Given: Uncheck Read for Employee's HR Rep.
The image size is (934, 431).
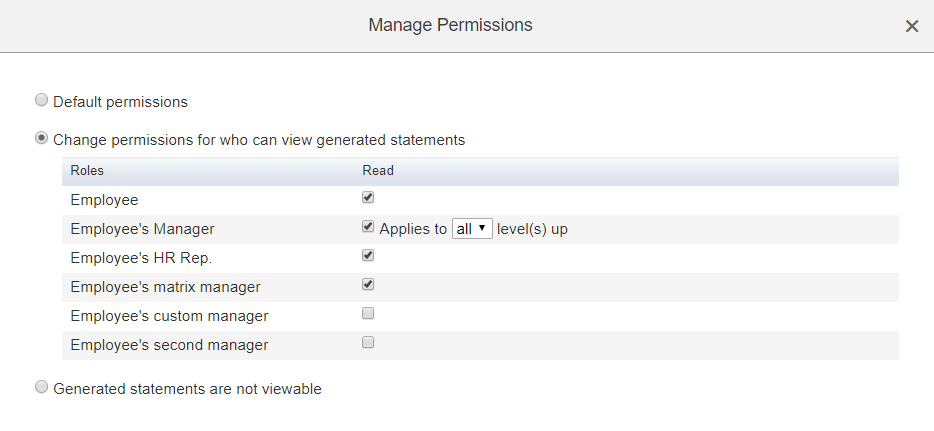Looking at the screenshot, I should pos(368,255).
